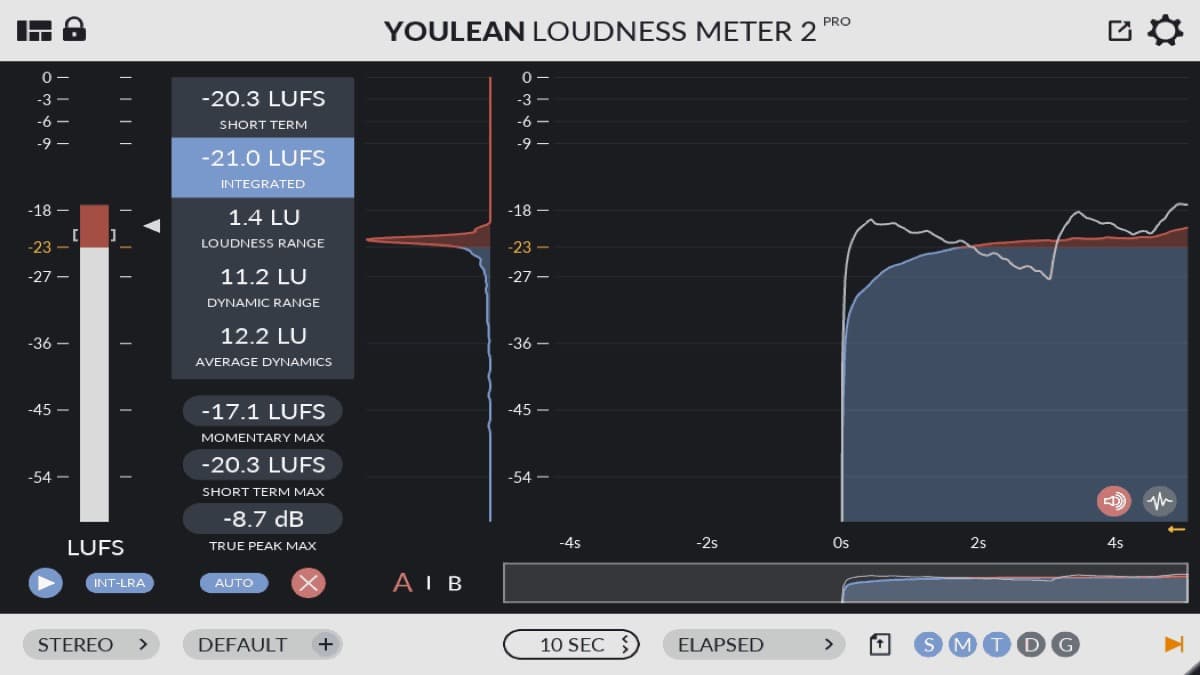Click the Short Term LUFS readout
Image resolution: width=1200 pixels, height=675 pixels.
[x=263, y=108]
